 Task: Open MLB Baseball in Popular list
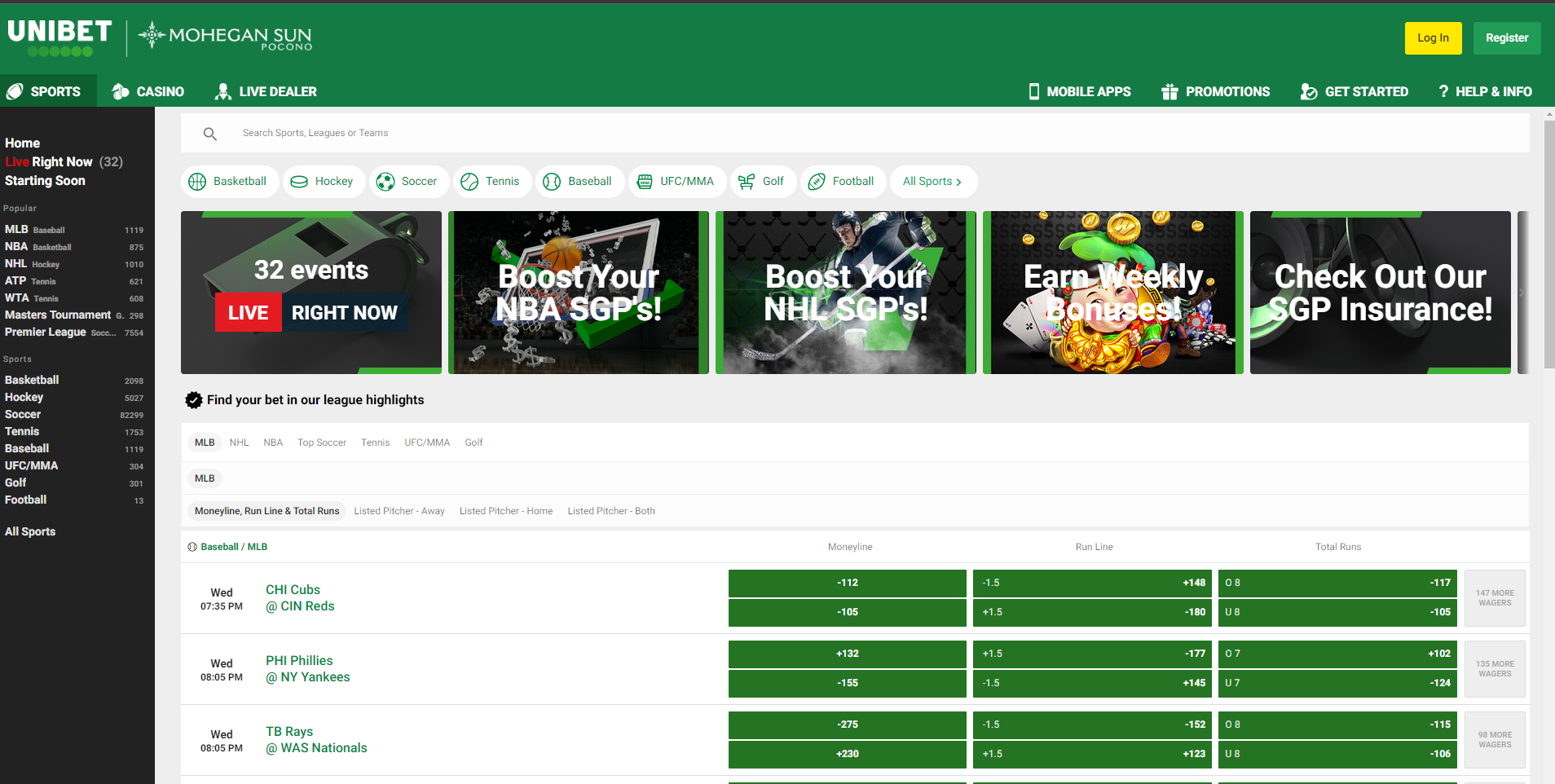click(x=74, y=230)
